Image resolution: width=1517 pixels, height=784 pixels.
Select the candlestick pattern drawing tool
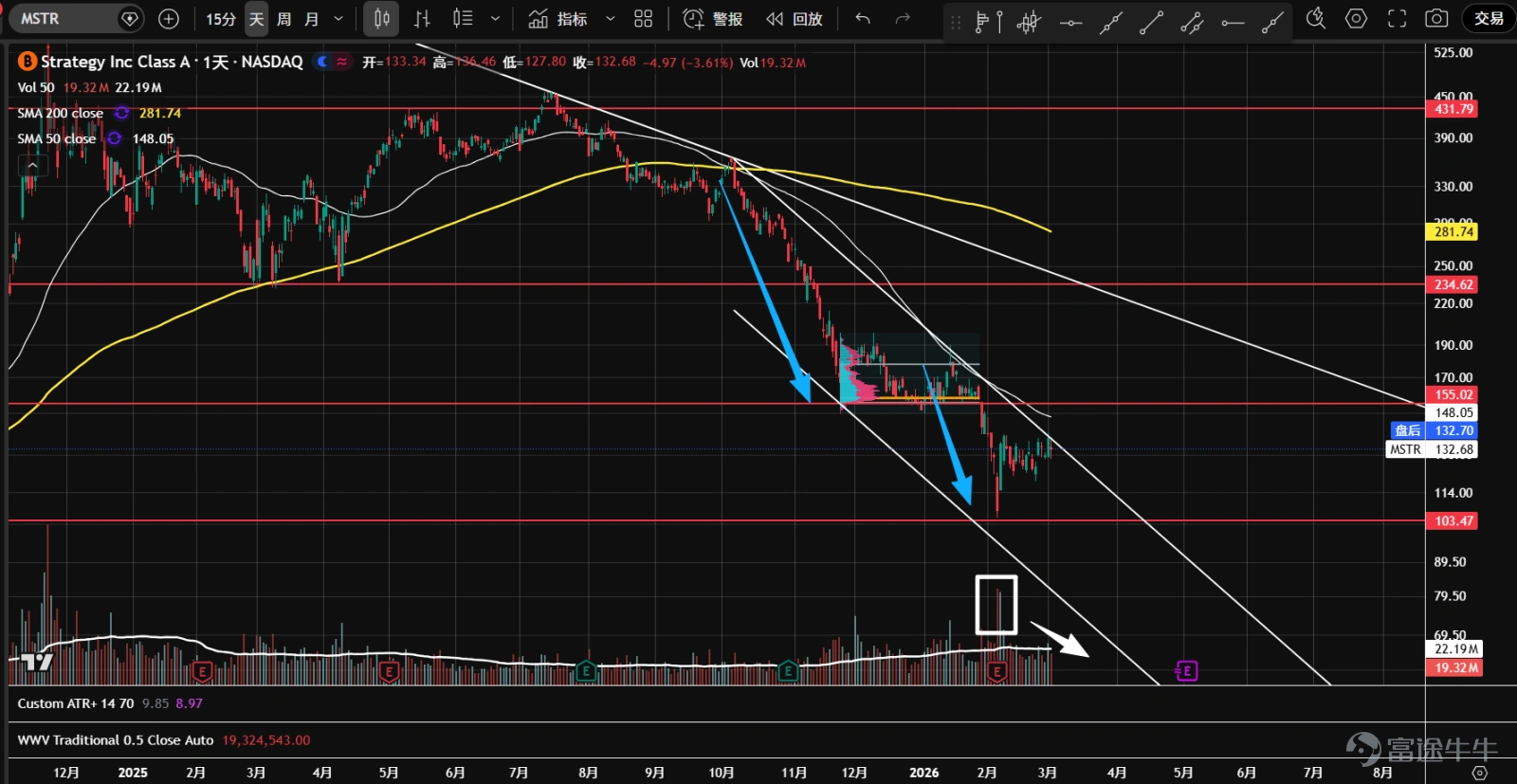(1029, 22)
